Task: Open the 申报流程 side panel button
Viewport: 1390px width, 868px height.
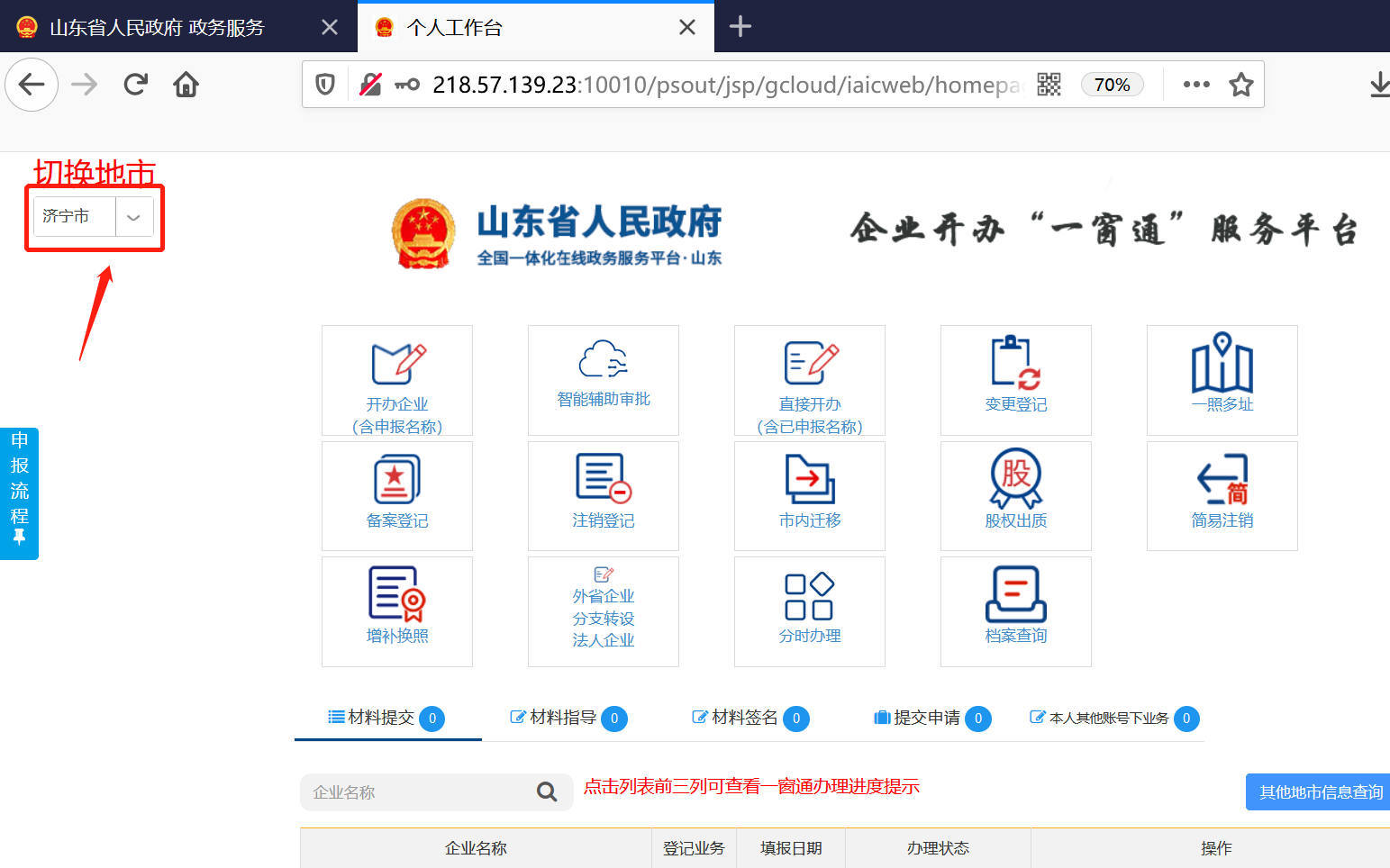Action: [19, 492]
